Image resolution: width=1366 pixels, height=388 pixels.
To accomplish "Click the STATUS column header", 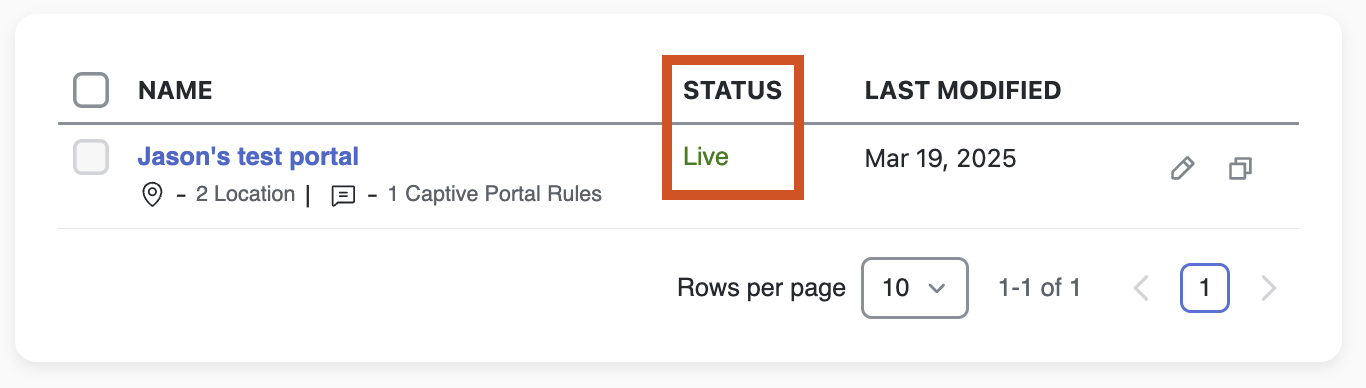I will (x=732, y=91).
